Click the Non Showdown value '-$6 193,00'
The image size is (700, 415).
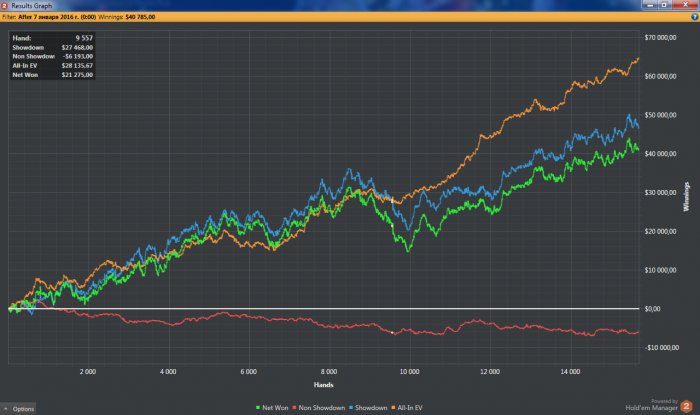click(x=78, y=56)
